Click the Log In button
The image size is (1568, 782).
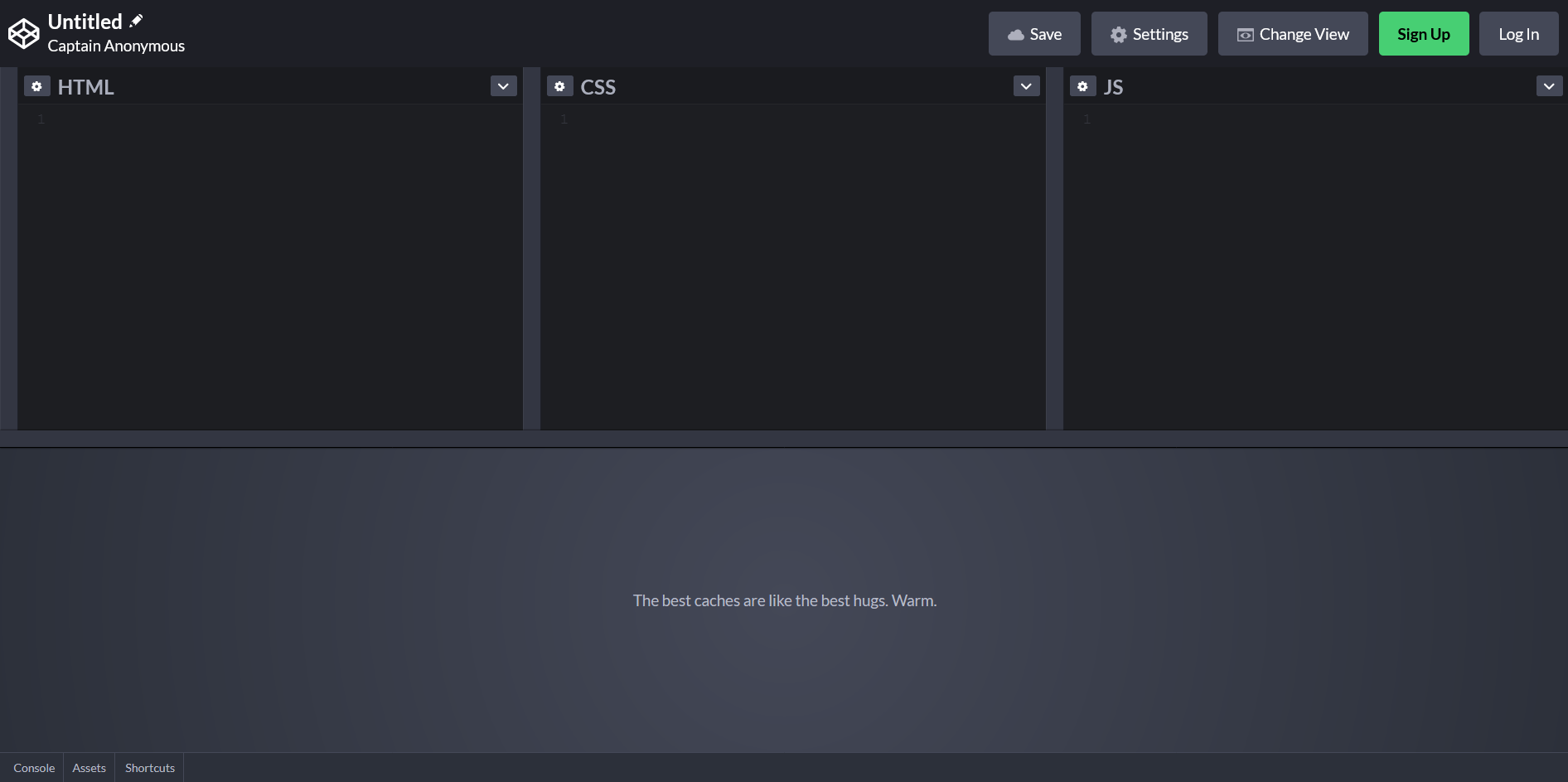(x=1518, y=34)
